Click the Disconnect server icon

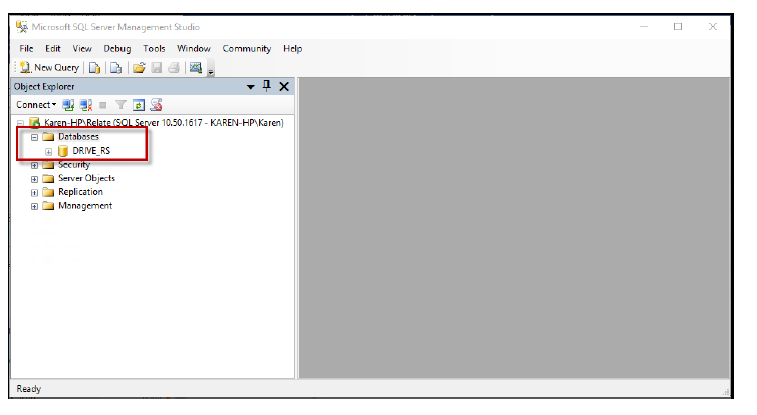[x=86, y=105]
